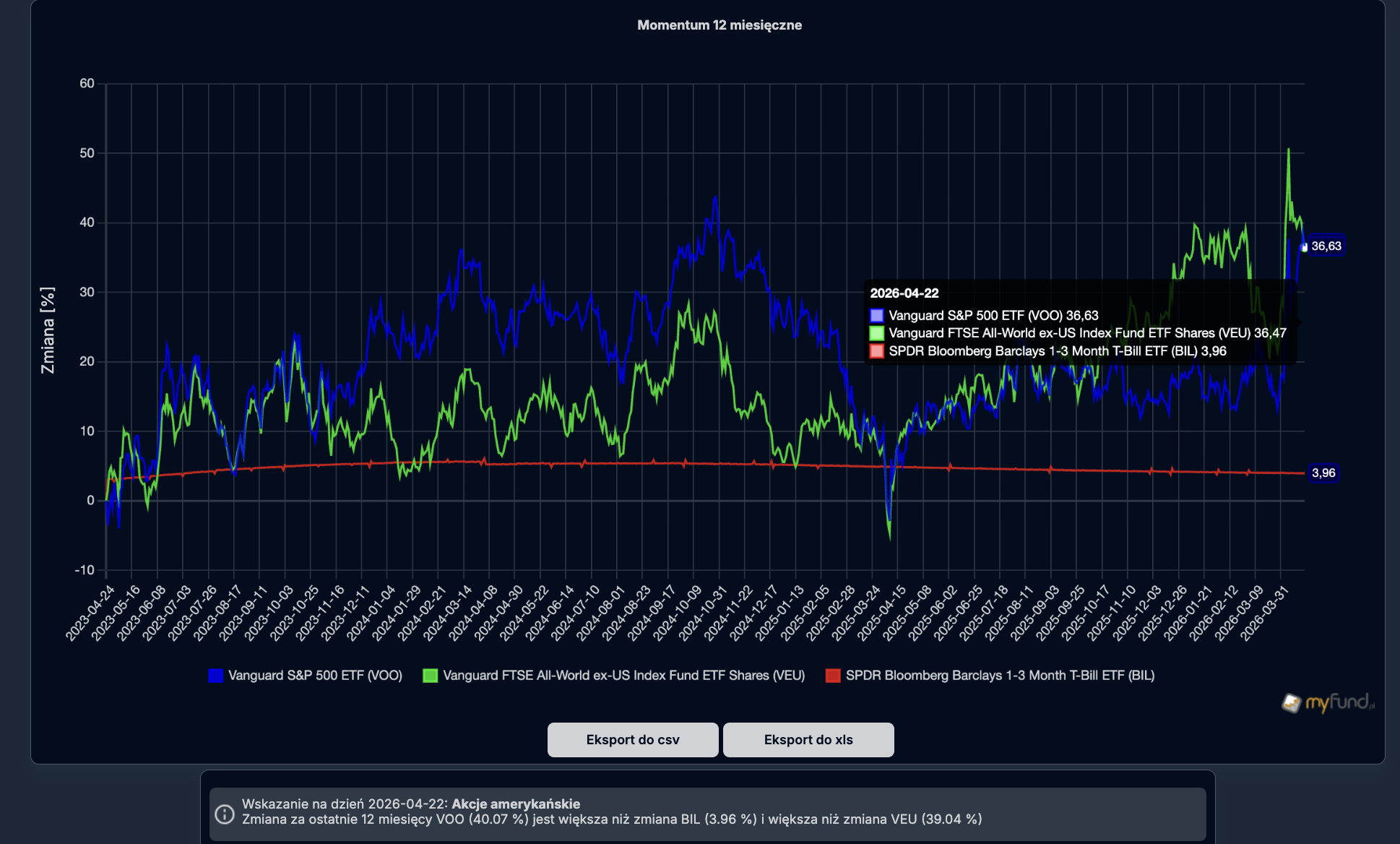Click the blue VOO legend swatch
Image resolution: width=1400 pixels, height=844 pixels.
tap(215, 676)
